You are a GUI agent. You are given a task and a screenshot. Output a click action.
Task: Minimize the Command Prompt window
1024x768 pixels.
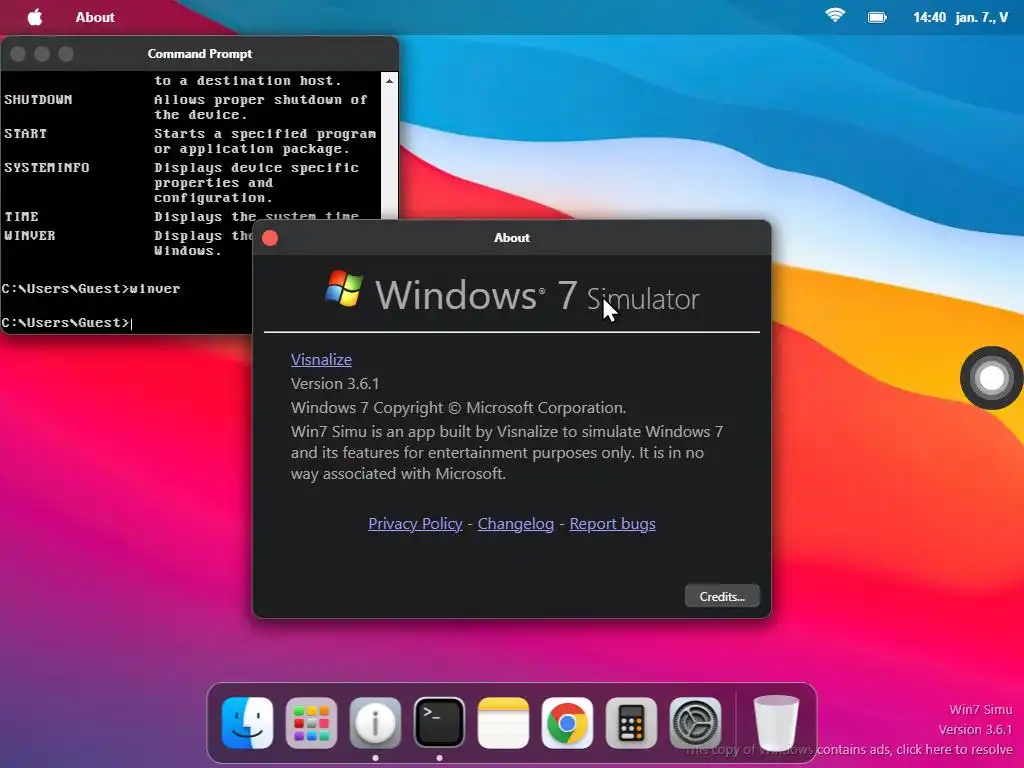click(42, 54)
